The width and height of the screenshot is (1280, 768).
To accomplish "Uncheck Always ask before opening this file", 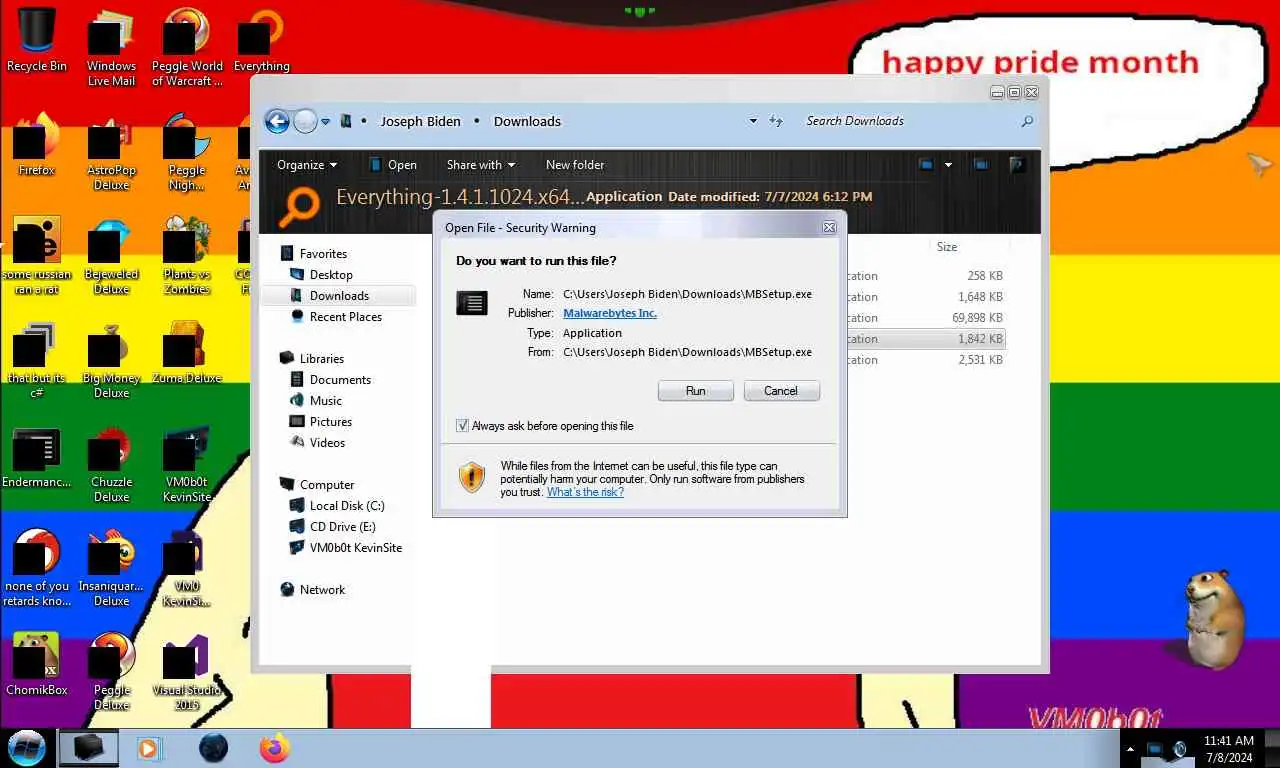I will (x=462, y=426).
